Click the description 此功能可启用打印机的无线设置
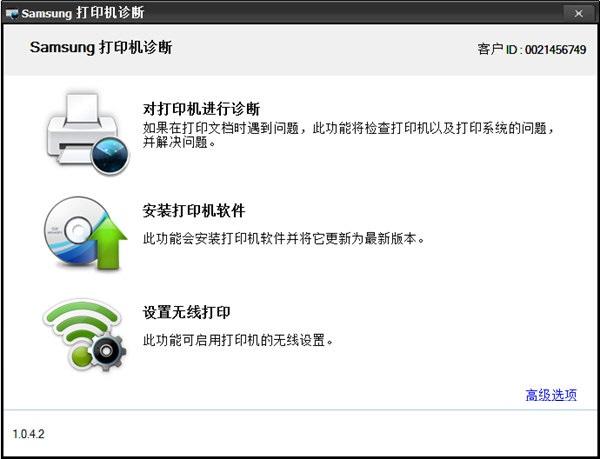This screenshot has width=600, height=459. coord(238,340)
